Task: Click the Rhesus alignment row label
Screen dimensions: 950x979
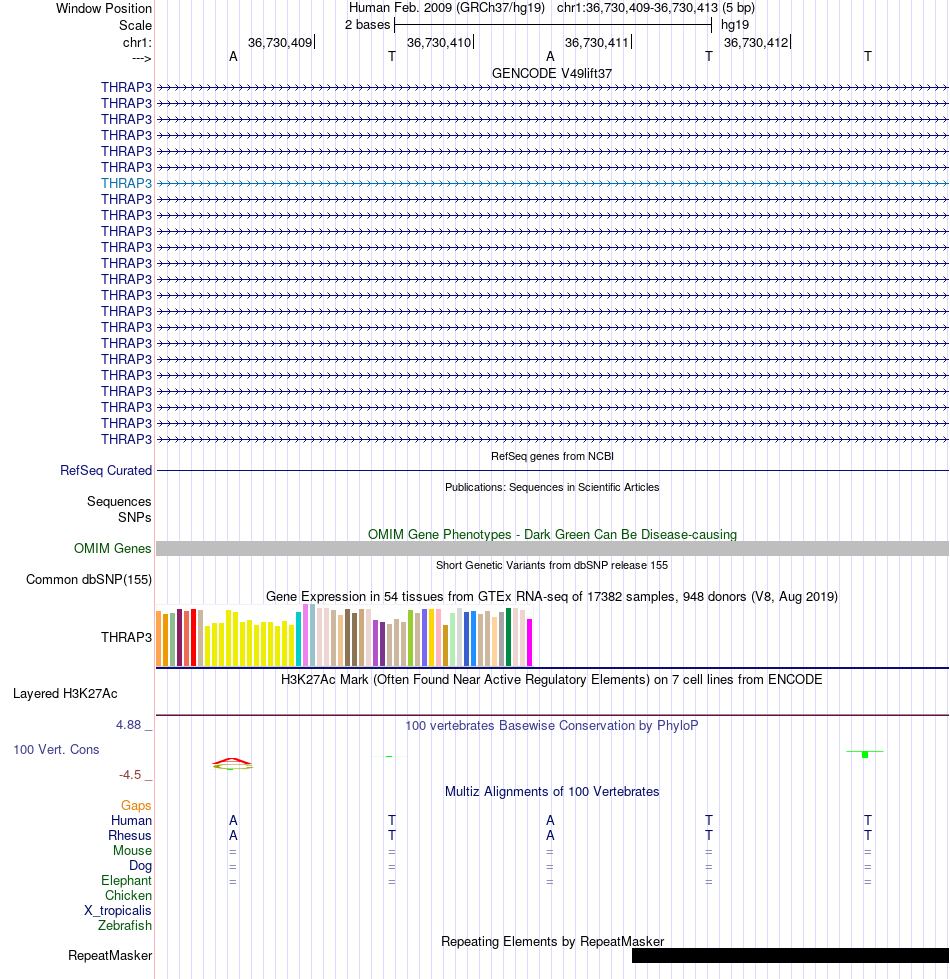Action: pos(130,835)
